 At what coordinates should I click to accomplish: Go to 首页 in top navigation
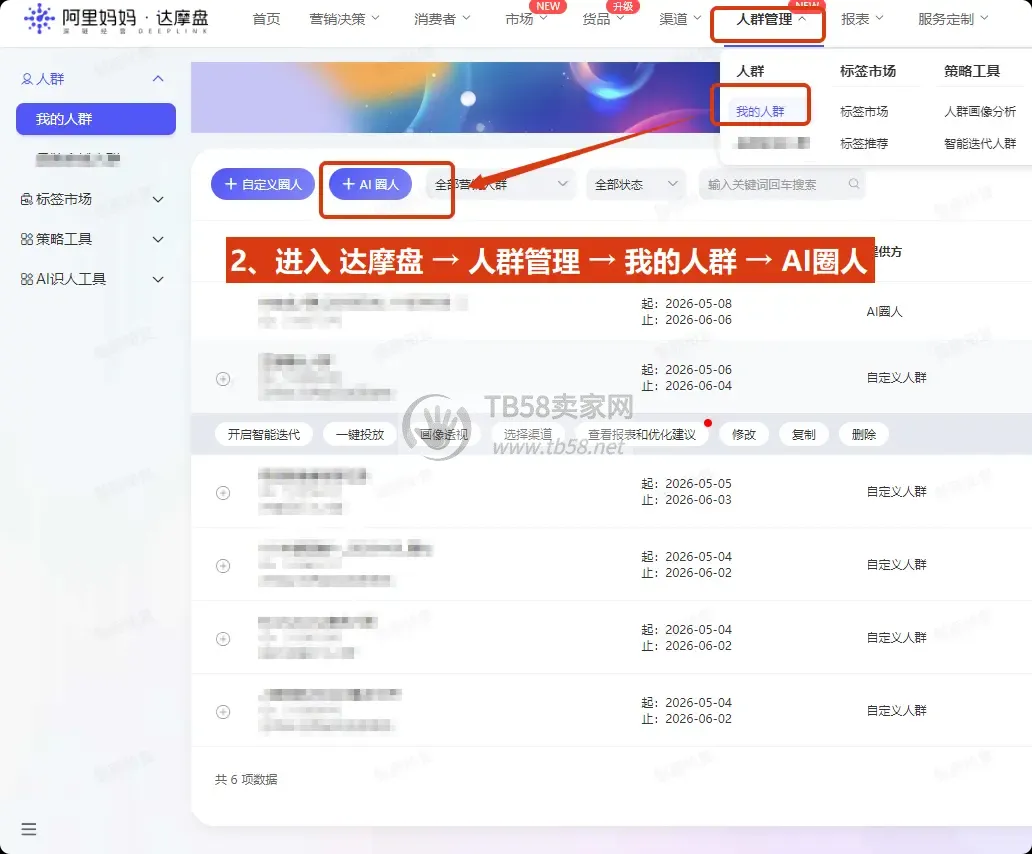(x=267, y=19)
